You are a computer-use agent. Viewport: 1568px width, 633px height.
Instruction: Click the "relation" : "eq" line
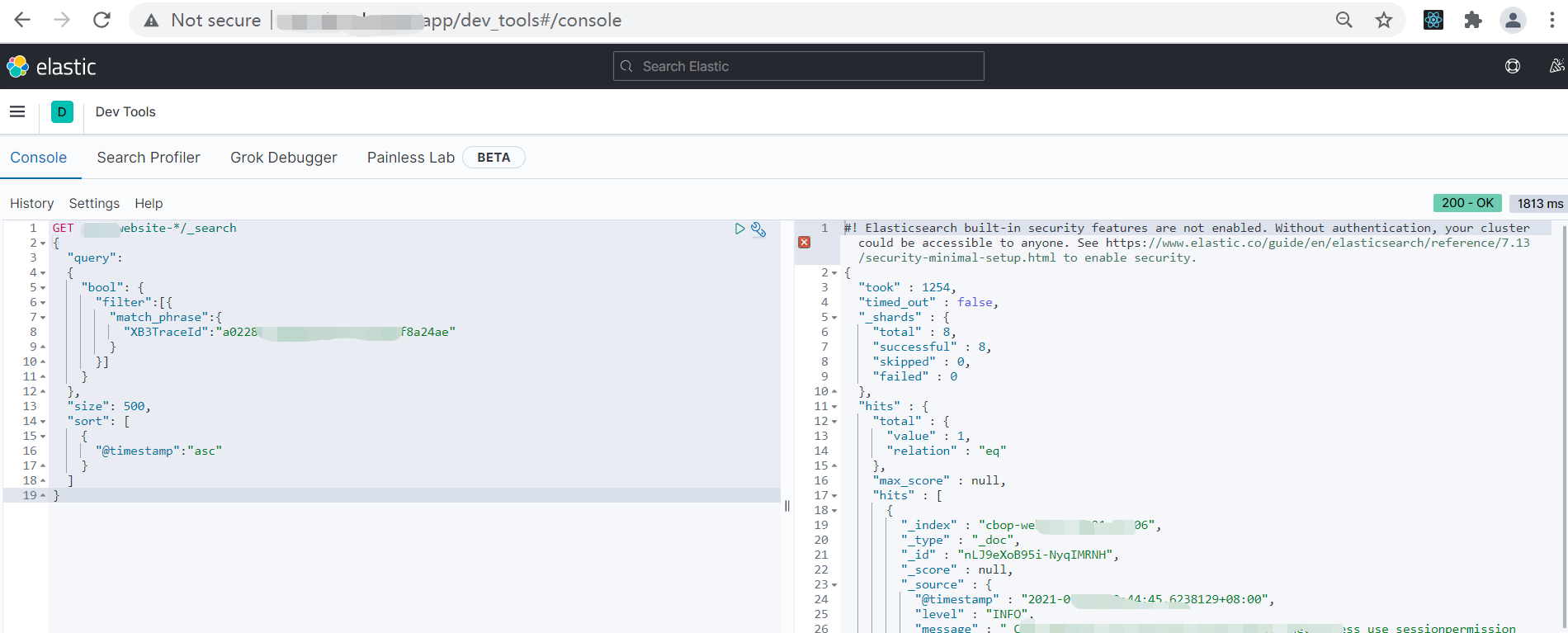click(x=947, y=451)
